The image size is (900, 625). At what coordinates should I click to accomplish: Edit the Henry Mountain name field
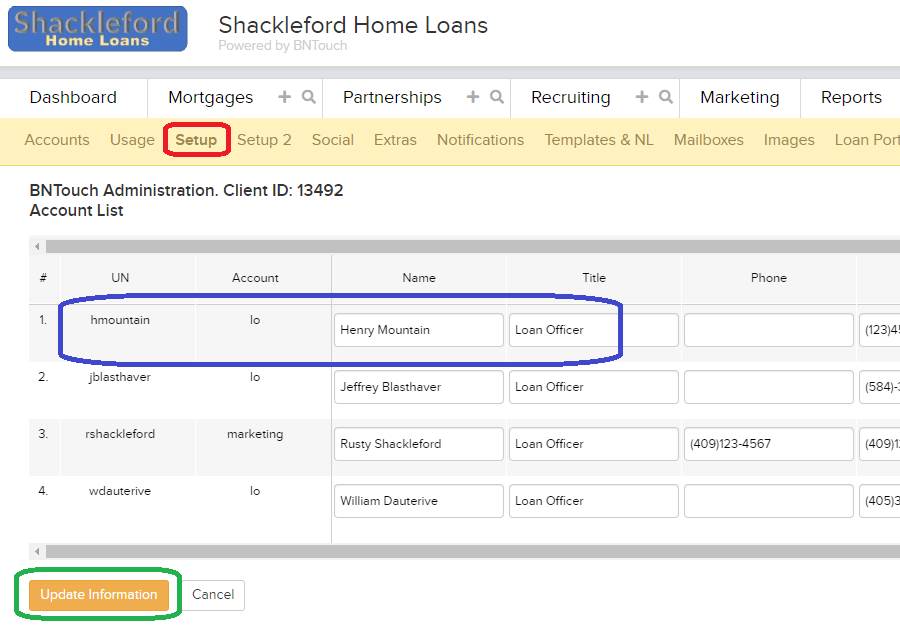[x=419, y=330]
